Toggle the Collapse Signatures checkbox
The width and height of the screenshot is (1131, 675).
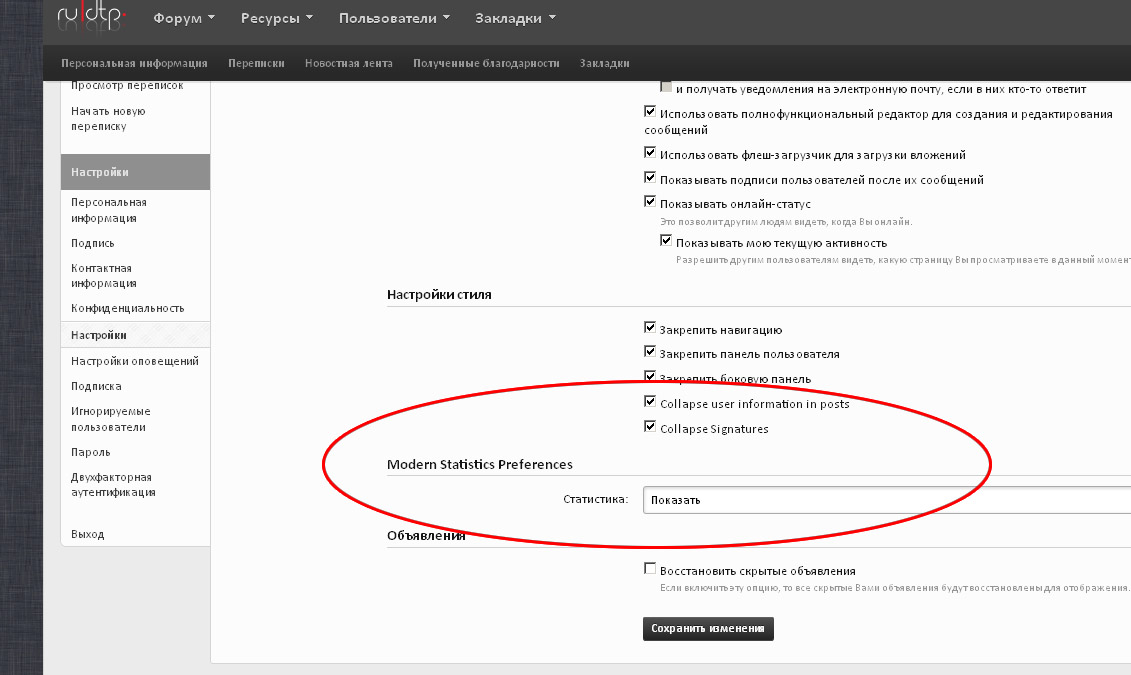pos(650,426)
